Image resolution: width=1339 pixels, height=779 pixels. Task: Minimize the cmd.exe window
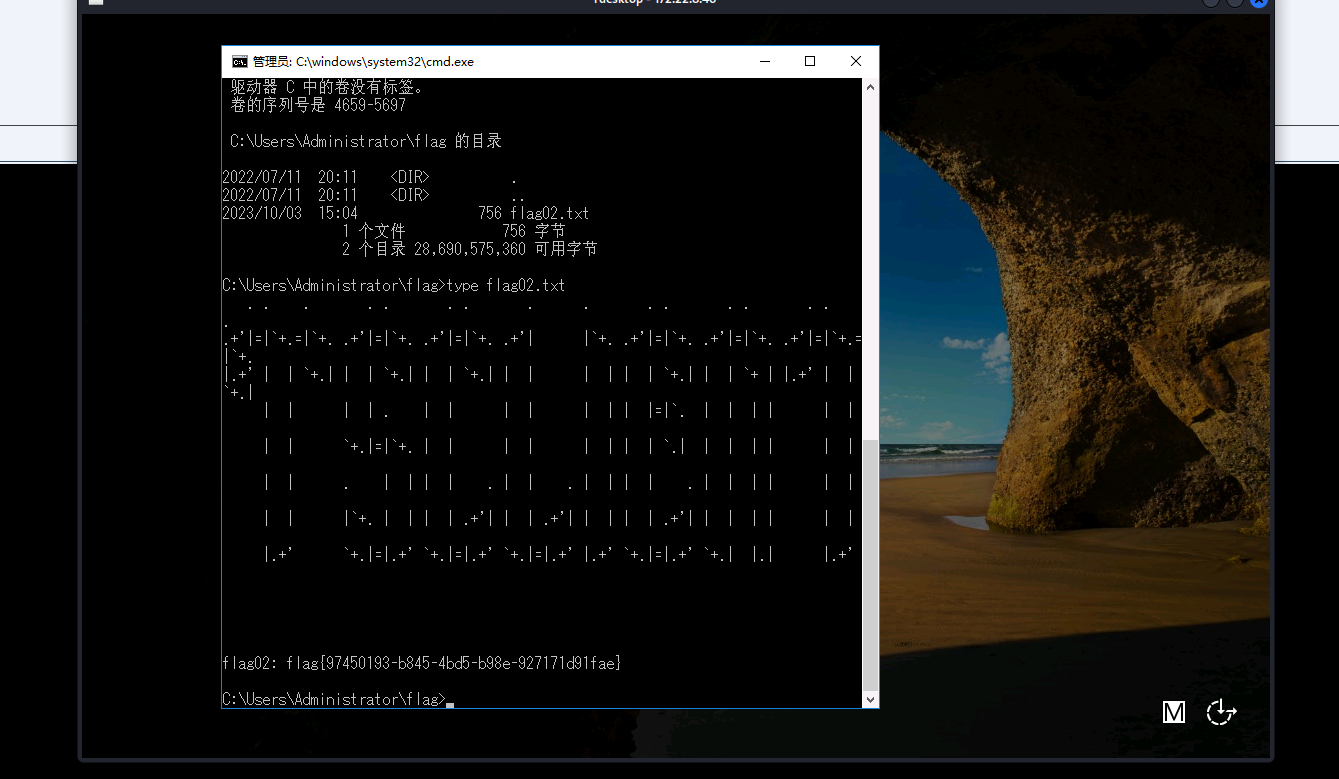[764, 61]
